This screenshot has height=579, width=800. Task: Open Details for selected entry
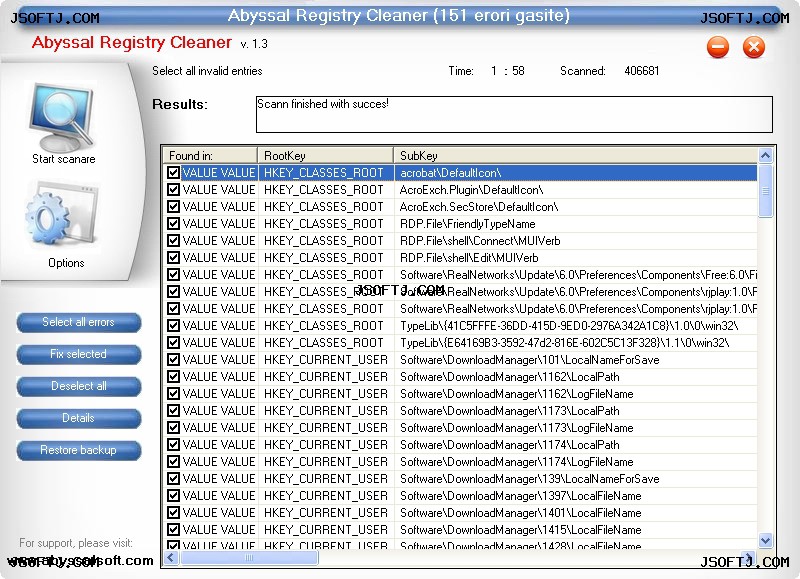[79, 418]
